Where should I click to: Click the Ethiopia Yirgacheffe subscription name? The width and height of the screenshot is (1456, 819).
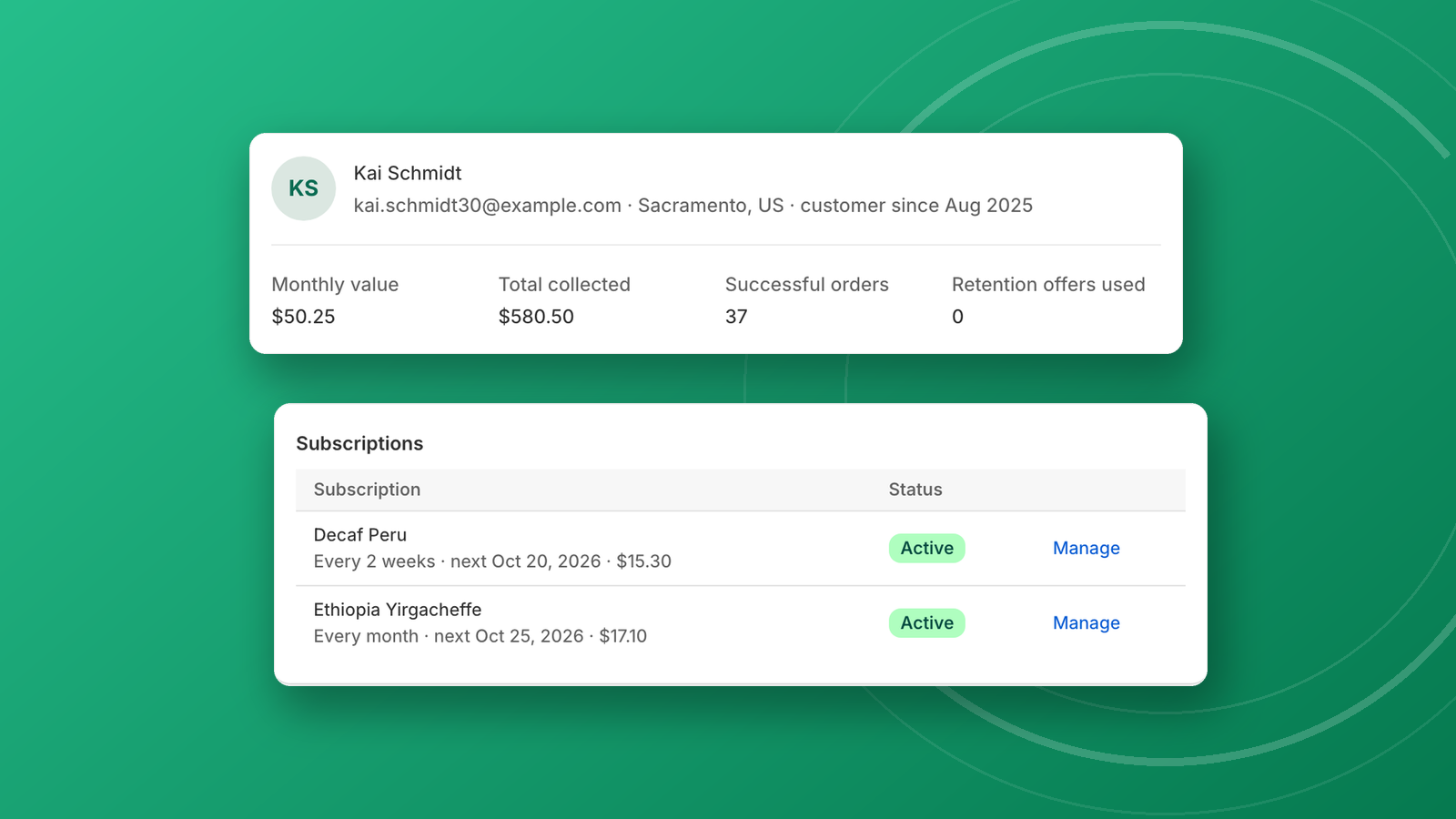pyautogui.click(x=398, y=610)
